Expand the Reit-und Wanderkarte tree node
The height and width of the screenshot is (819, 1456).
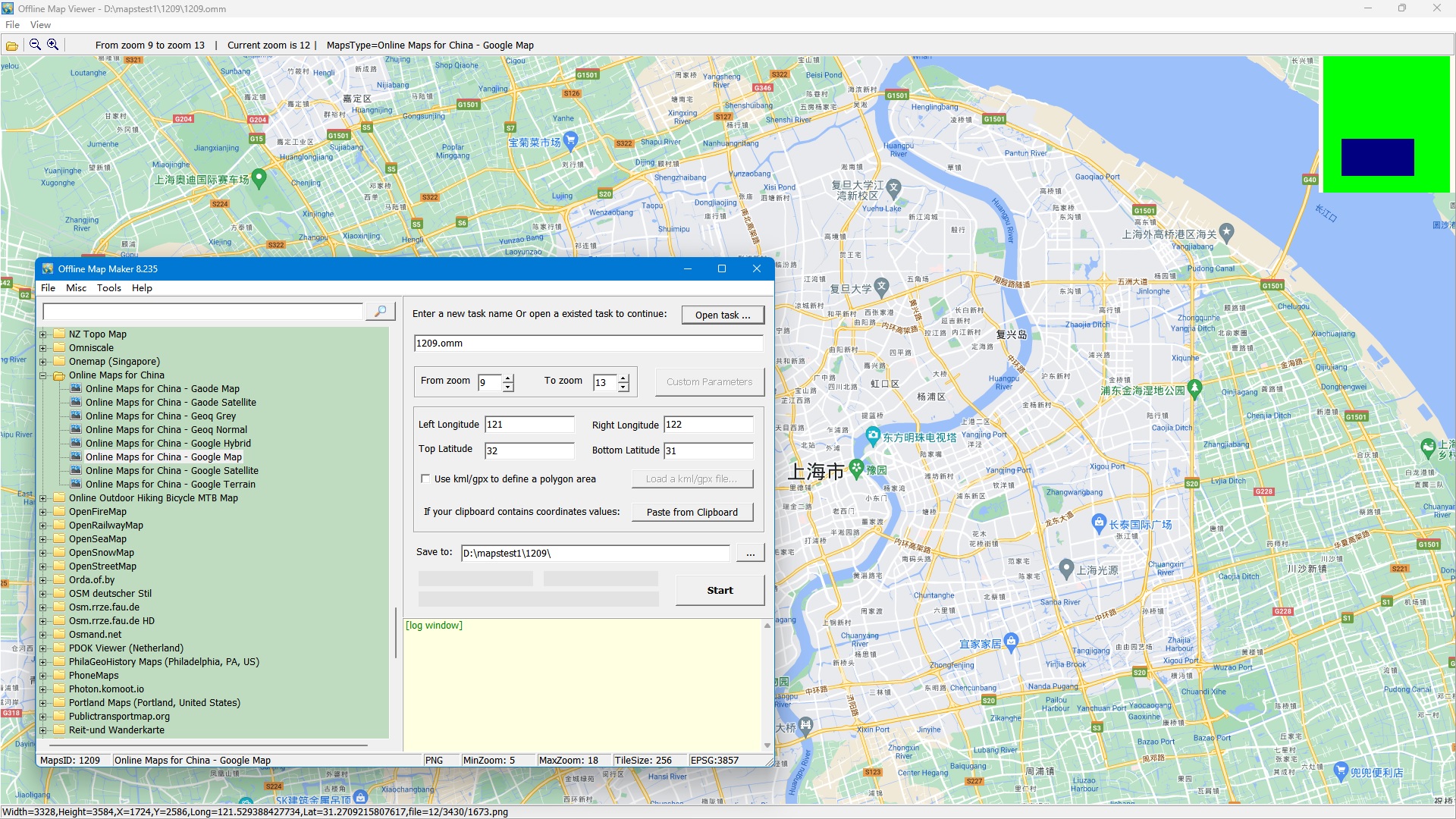43,730
